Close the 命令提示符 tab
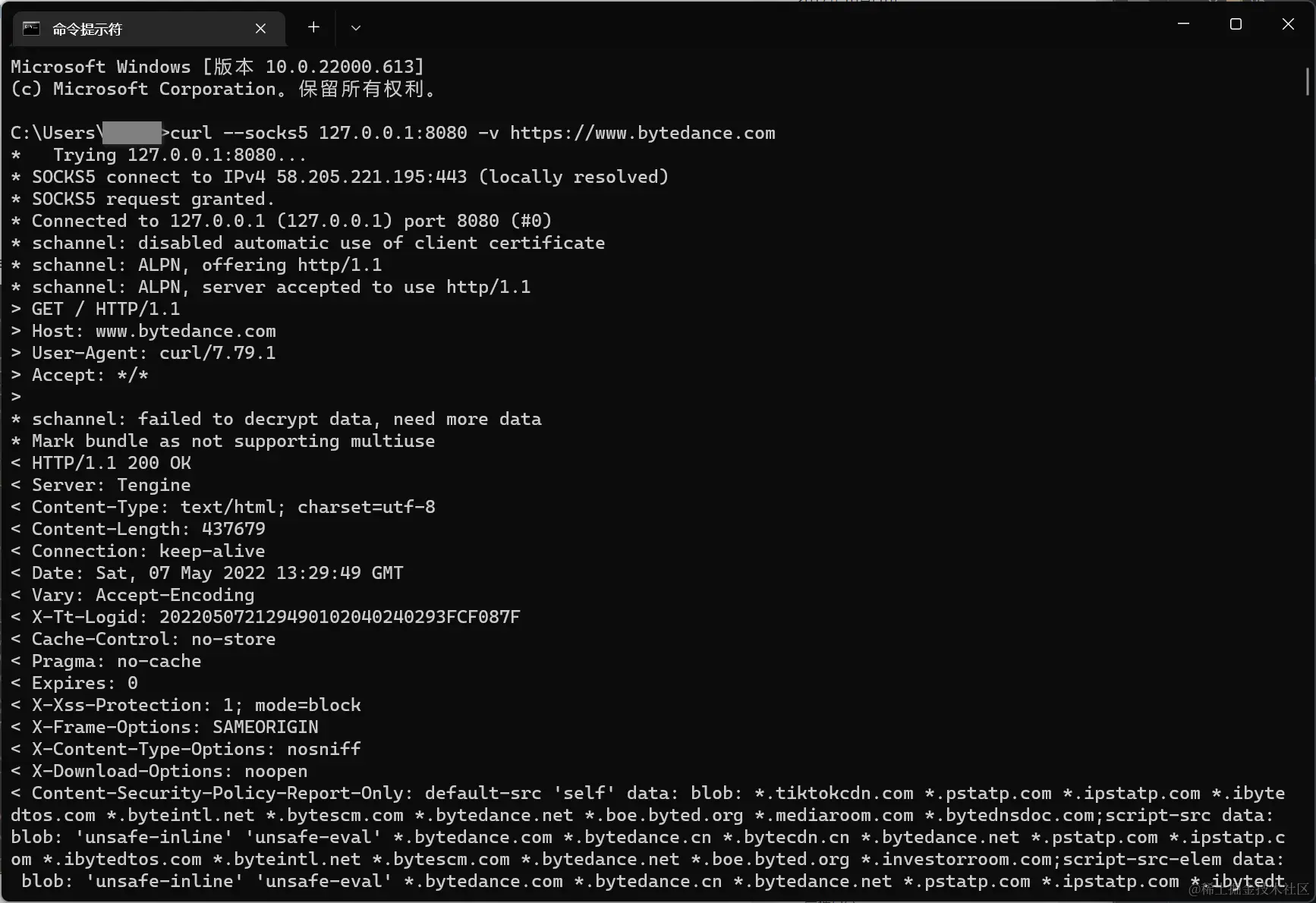The width and height of the screenshot is (1316, 903). (260, 29)
